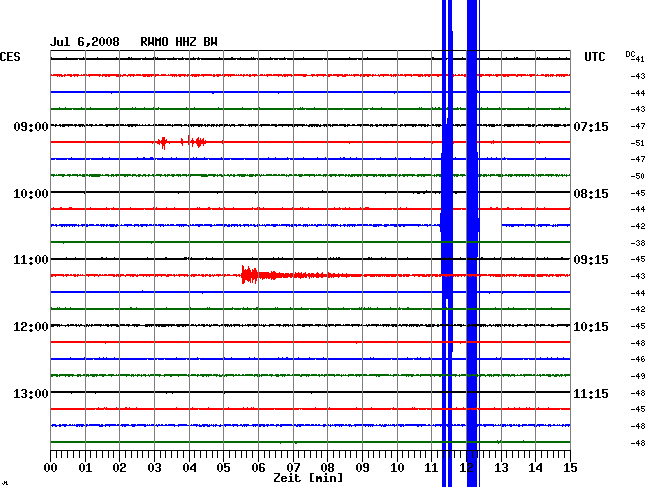Click the "UTC" column header
Image resolution: width=650 pixels, height=494 pixels.
[594, 57]
